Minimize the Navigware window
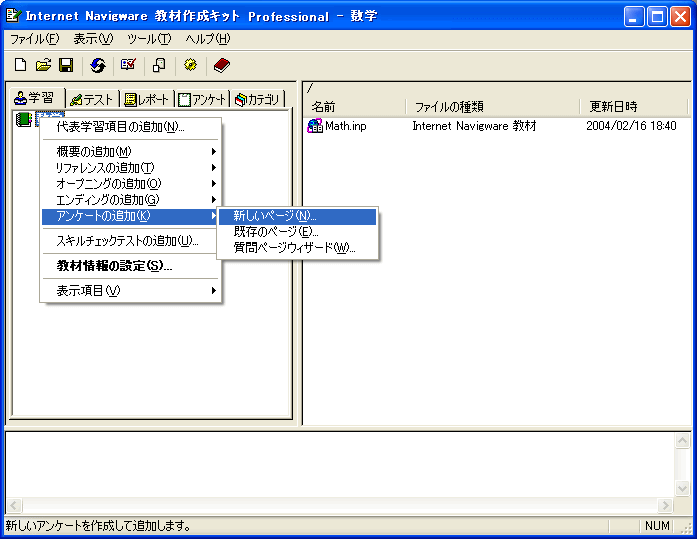Screen dimensions: 697x539 [x=633, y=17]
